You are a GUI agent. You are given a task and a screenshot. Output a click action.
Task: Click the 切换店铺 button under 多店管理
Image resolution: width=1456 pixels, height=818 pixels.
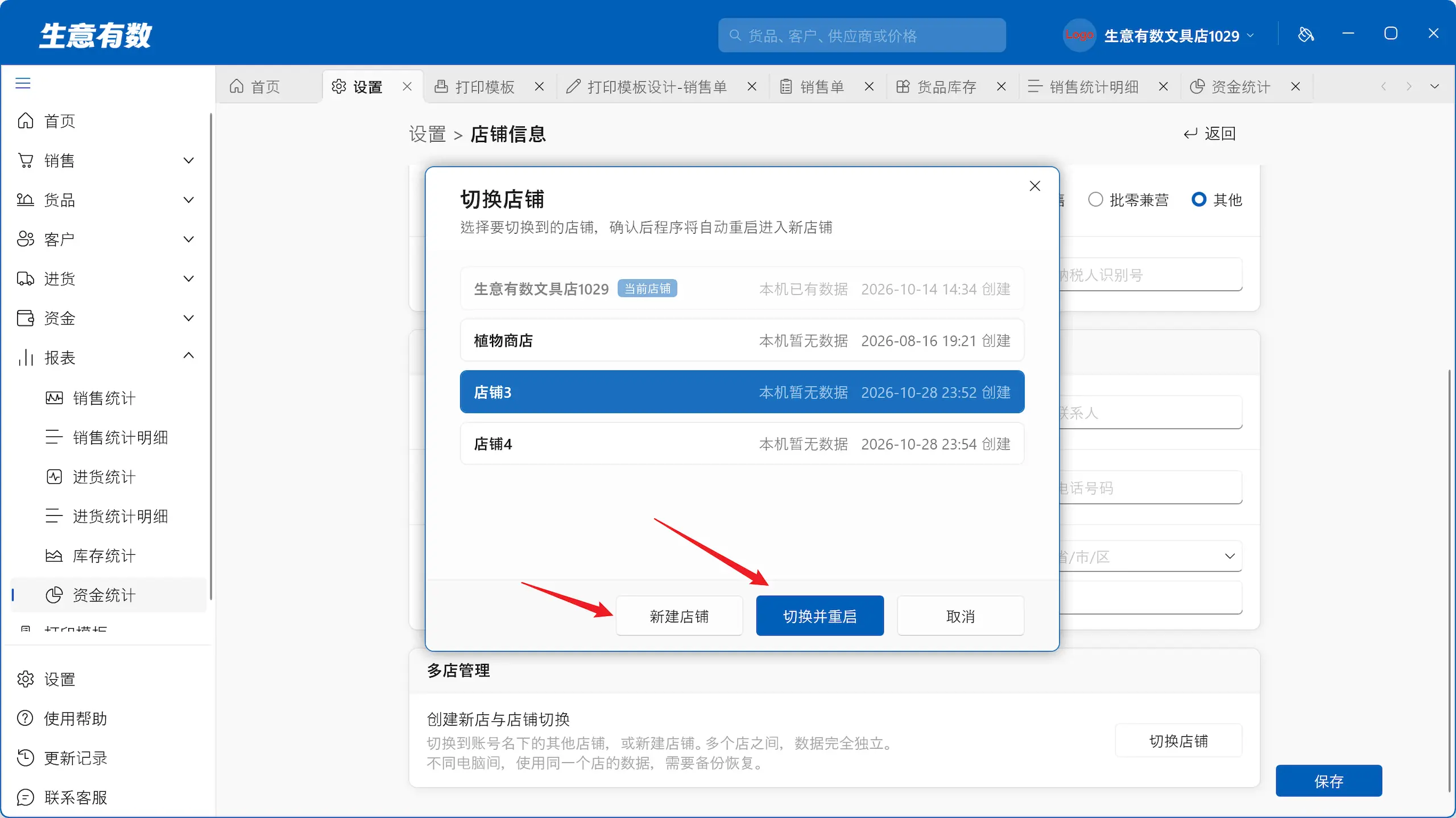1178,741
